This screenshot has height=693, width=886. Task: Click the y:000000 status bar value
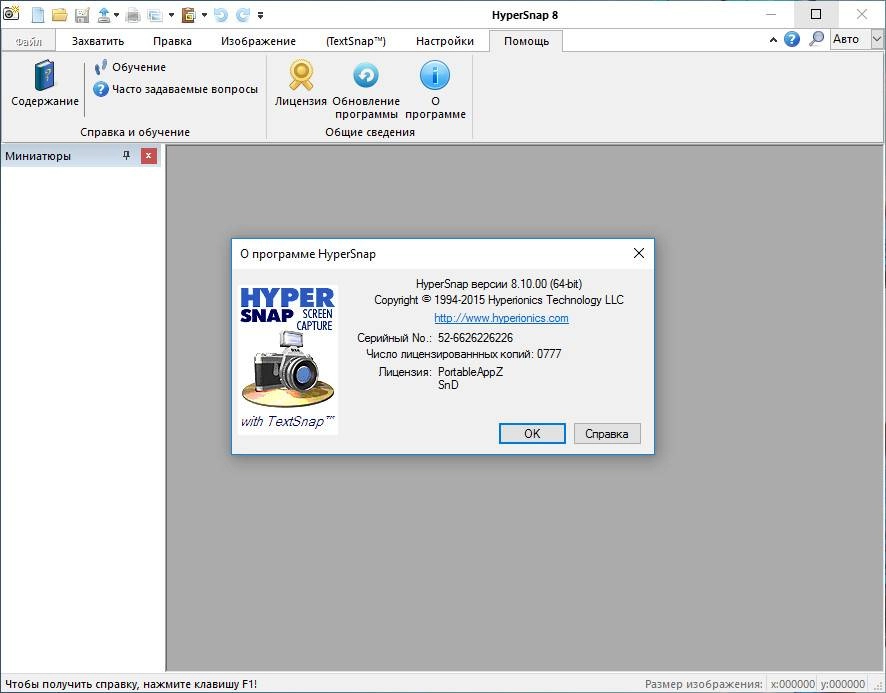click(x=842, y=684)
